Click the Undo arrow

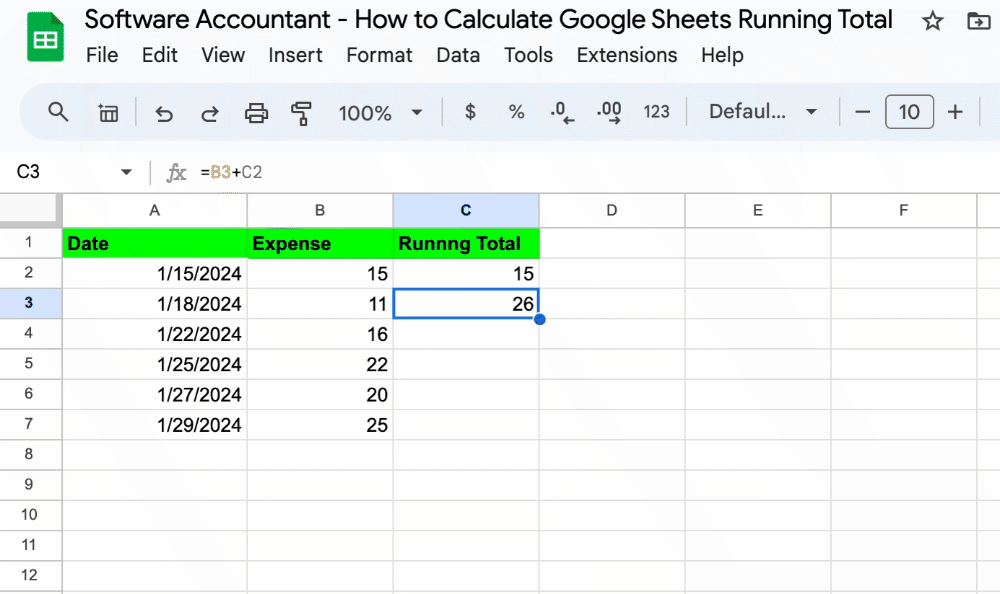pyautogui.click(x=164, y=114)
